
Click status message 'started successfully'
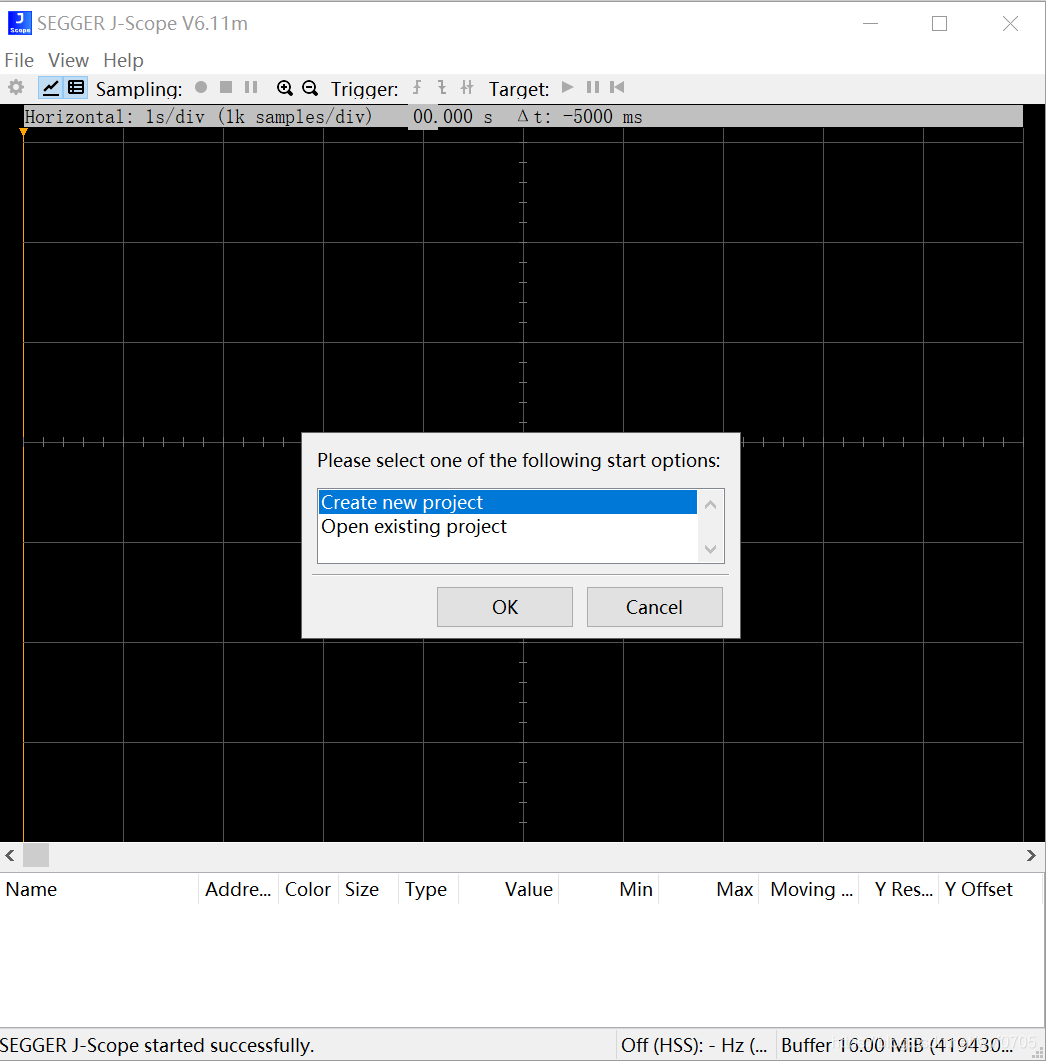tap(157, 1045)
